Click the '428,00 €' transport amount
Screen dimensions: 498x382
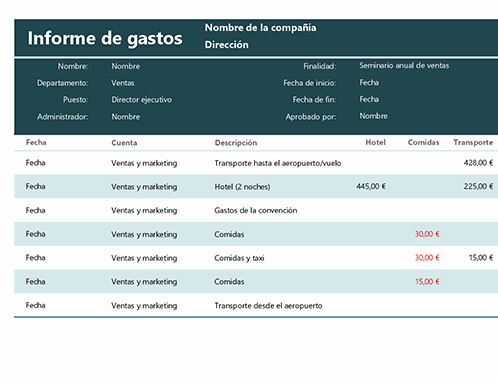click(478, 163)
